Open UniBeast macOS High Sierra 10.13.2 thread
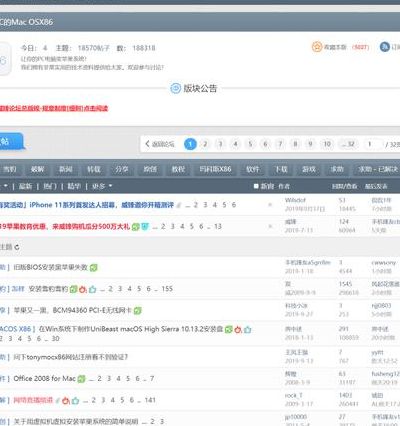The width and height of the screenshot is (400, 426). pos(131,329)
